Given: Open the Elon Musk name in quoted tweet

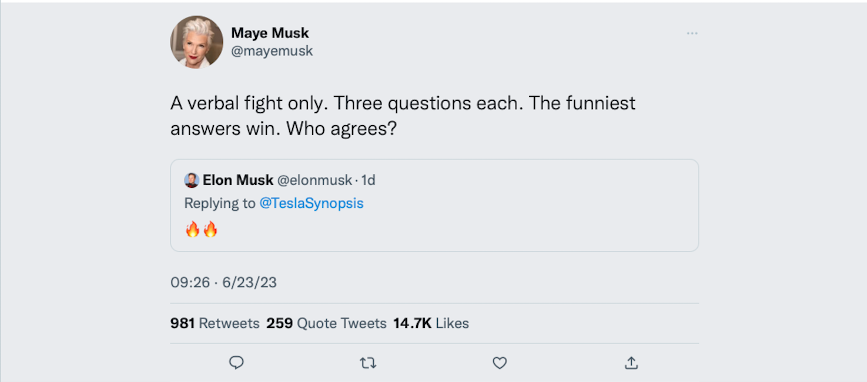Looking at the screenshot, I should [238, 180].
